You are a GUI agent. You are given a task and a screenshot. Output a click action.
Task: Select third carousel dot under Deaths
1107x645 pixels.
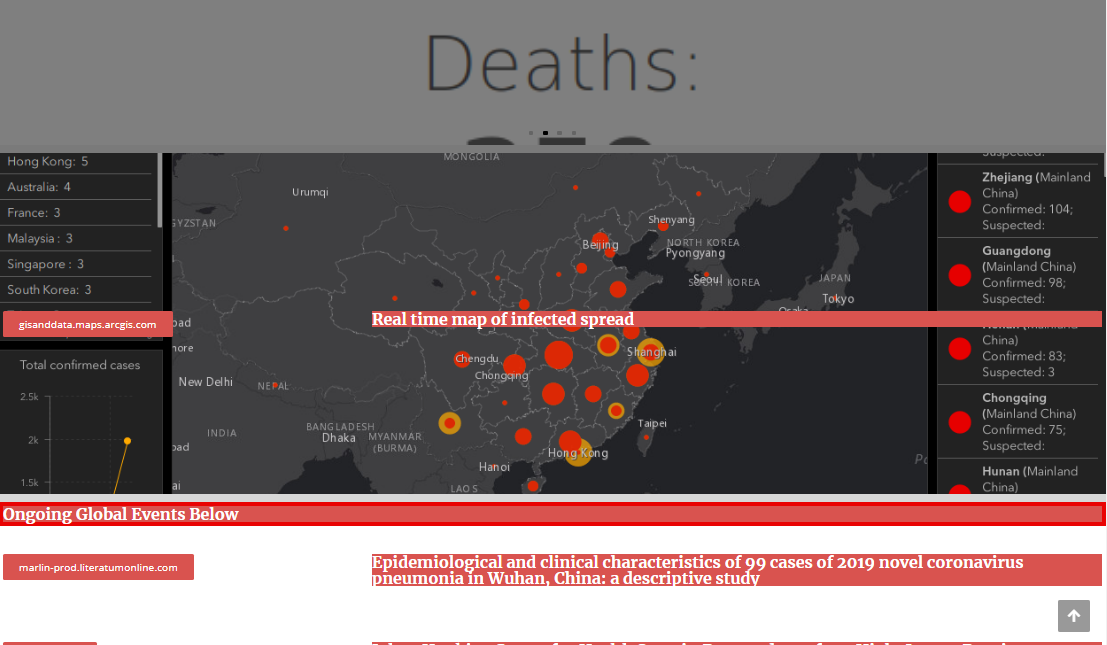[x=559, y=133]
